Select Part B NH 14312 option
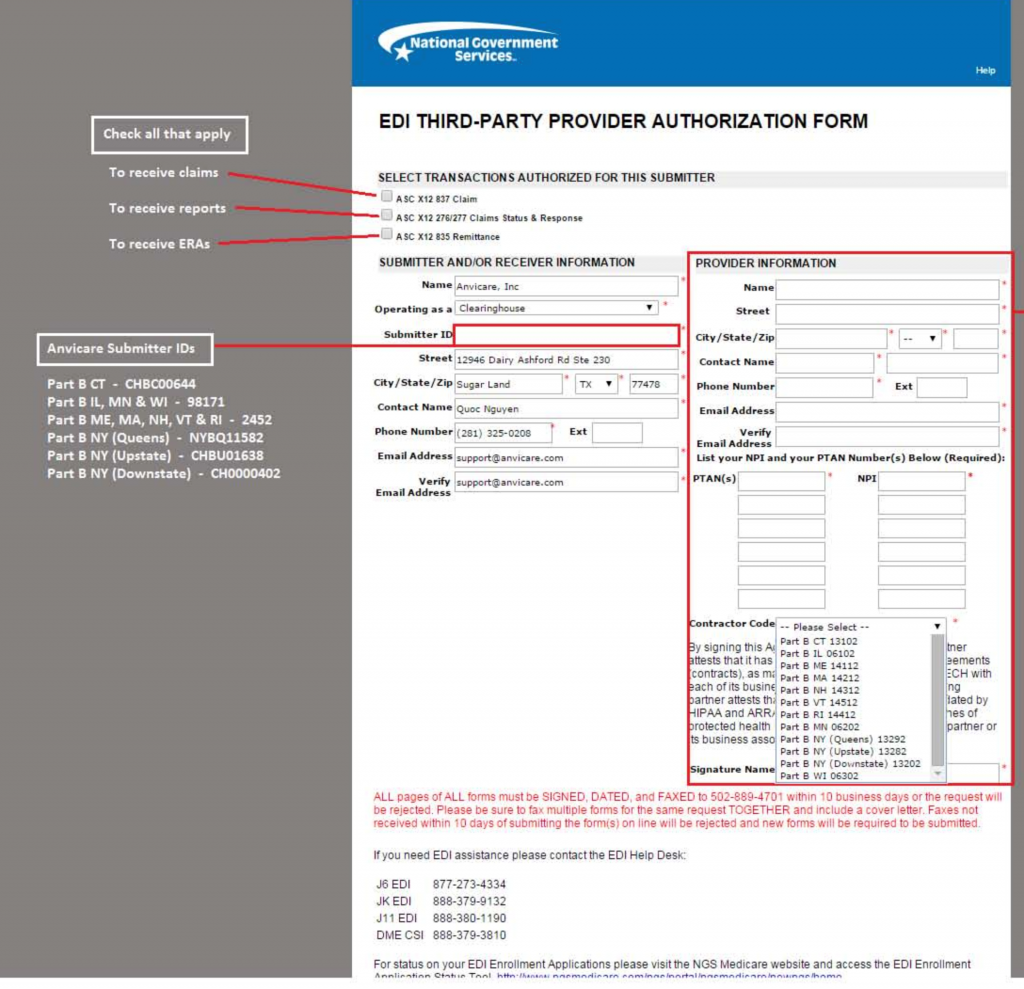This screenshot has width=1024, height=989. (x=856, y=690)
